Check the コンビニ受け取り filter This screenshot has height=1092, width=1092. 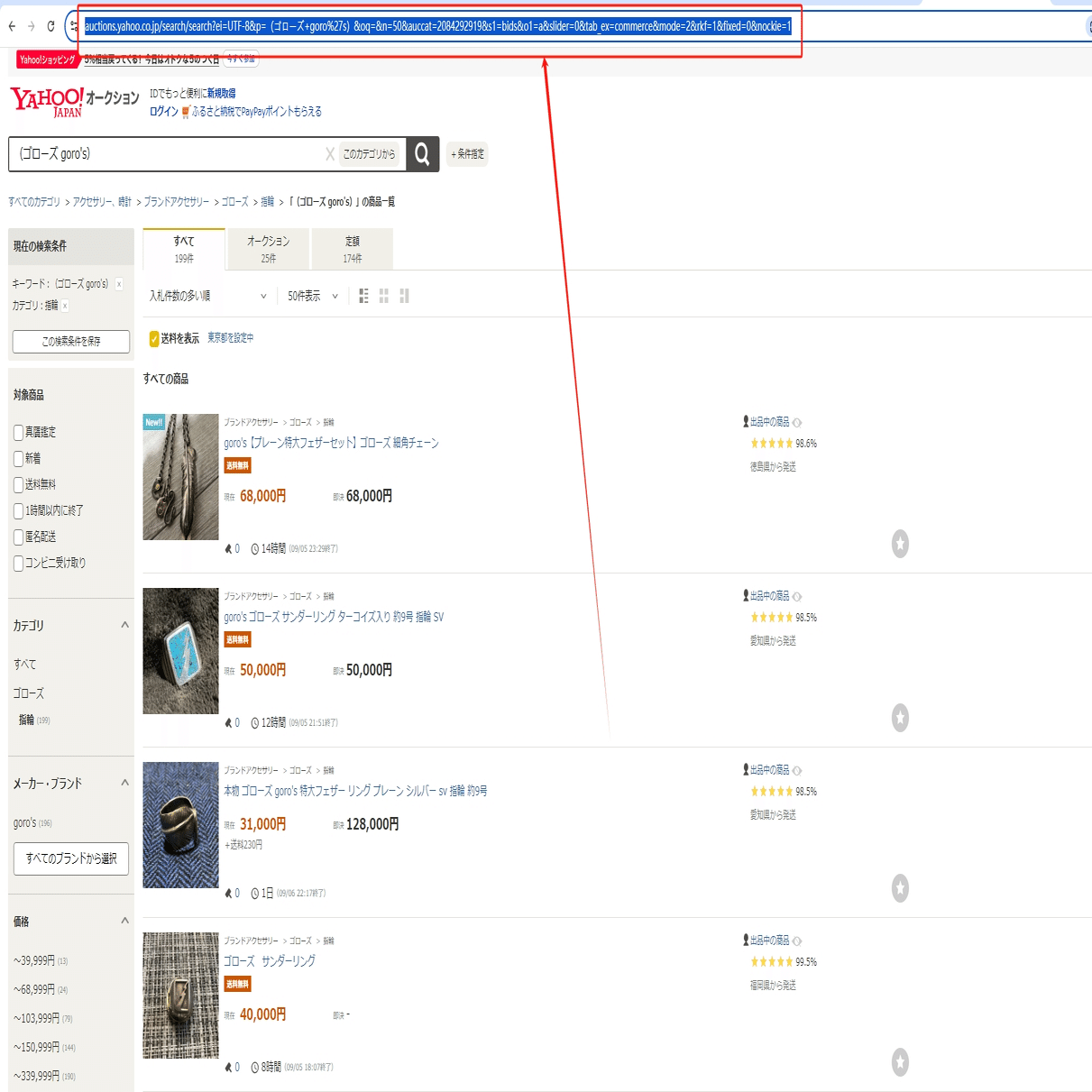(x=19, y=564)
